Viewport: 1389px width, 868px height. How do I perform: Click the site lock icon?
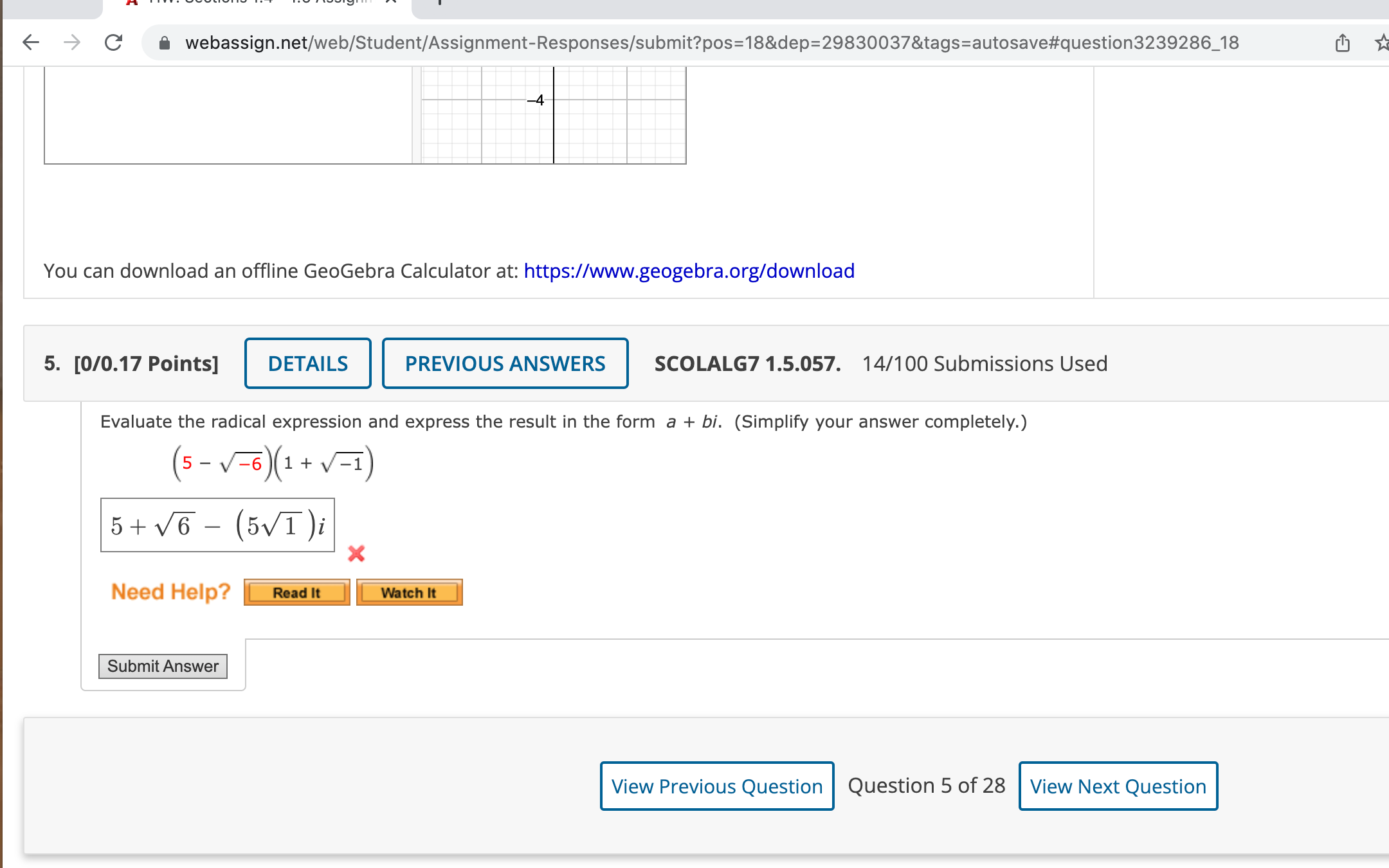click(x=165, y=43)
